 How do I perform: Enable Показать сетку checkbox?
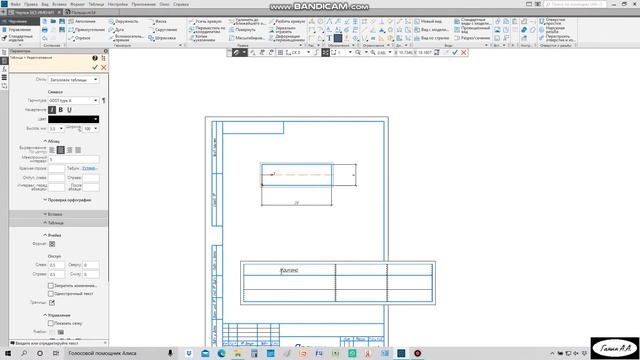tap(51, 323)
